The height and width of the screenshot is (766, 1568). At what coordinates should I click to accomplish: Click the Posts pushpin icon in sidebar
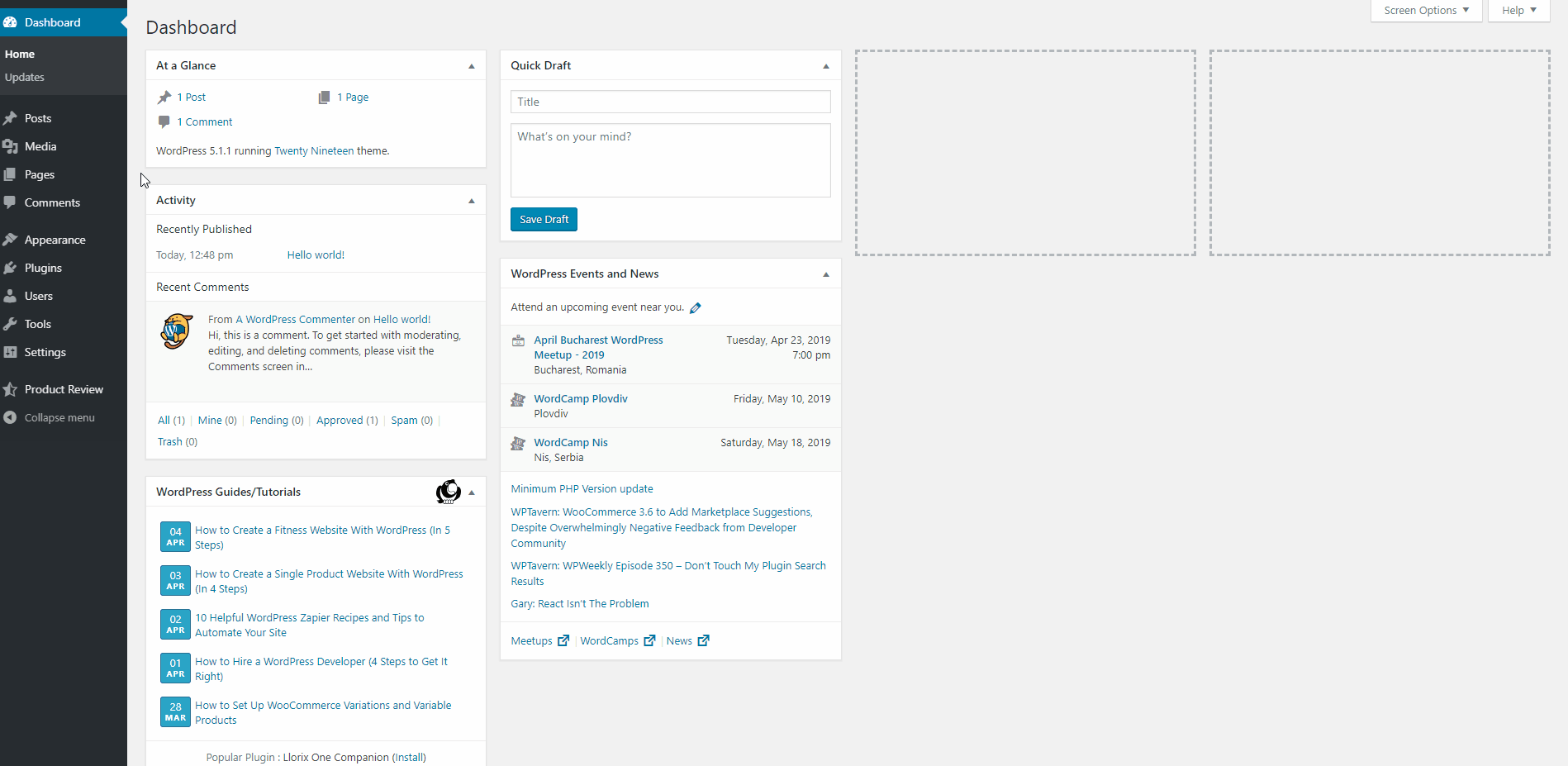tap(11, 118)
